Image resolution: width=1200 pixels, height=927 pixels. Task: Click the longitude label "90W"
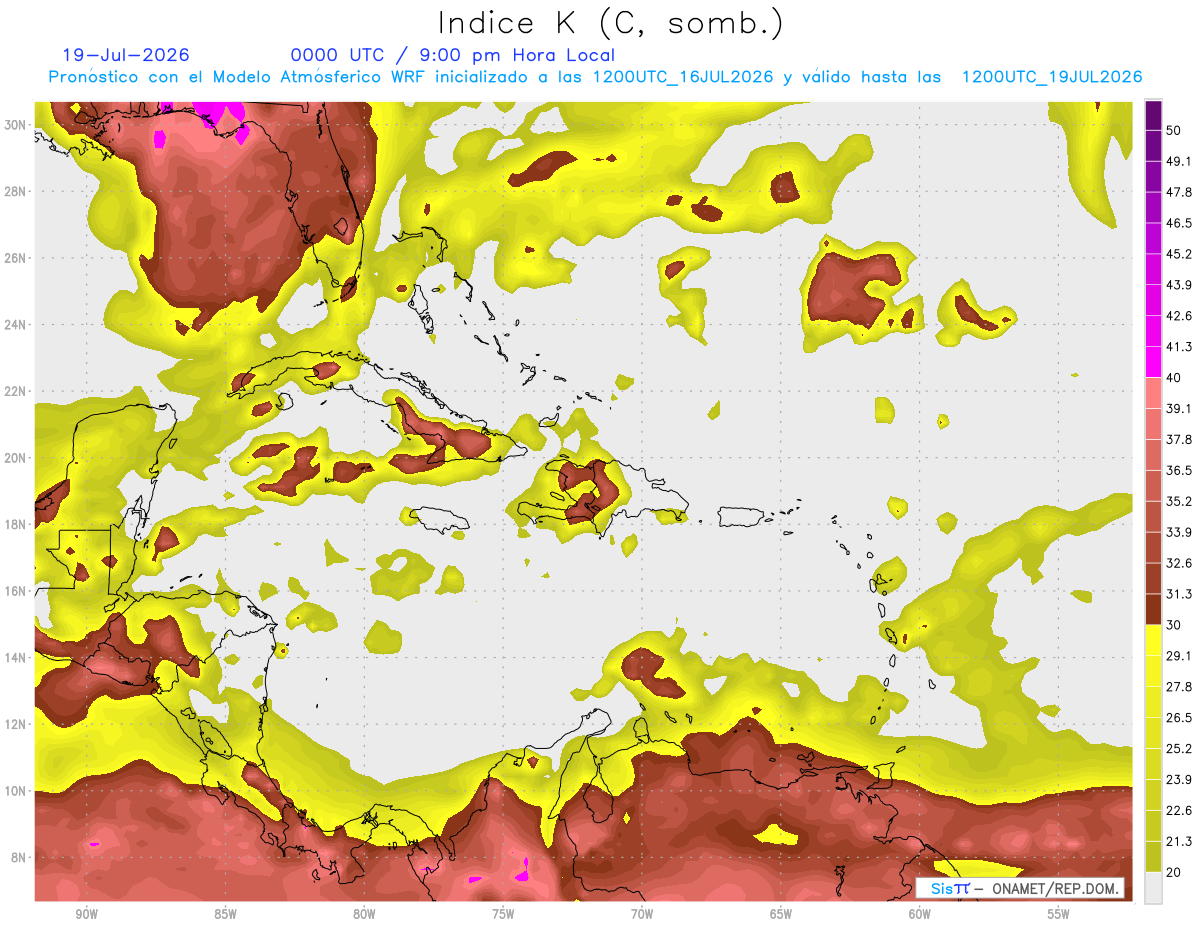click(86, 914)
